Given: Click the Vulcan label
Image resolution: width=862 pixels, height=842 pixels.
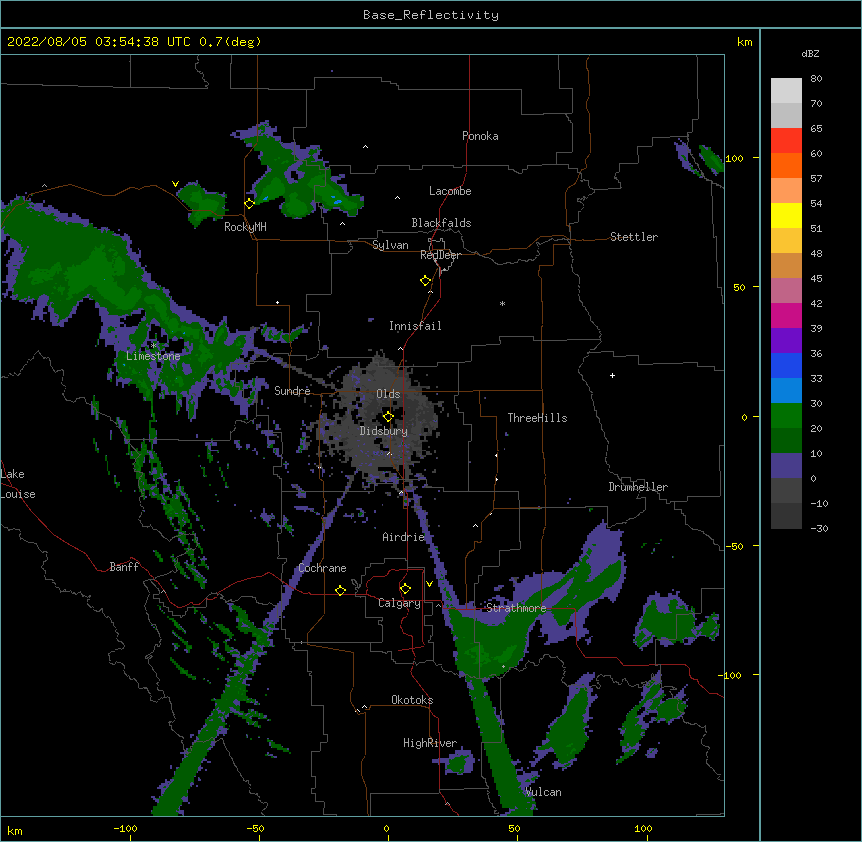Looking at the screenshot, I should (543, 792).
